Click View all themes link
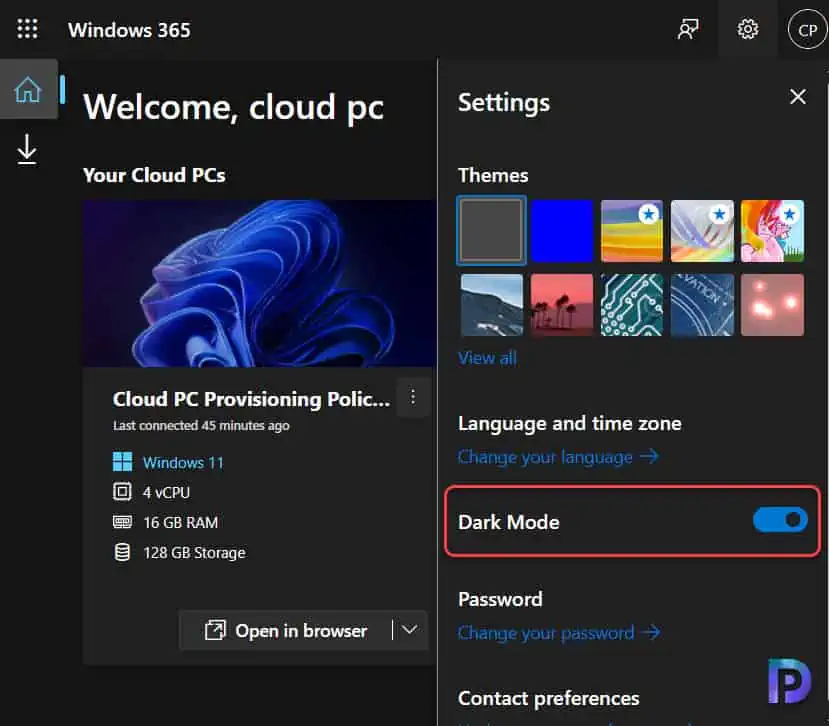The height and width of the screenshot is (726, 829). click(487, 358)
